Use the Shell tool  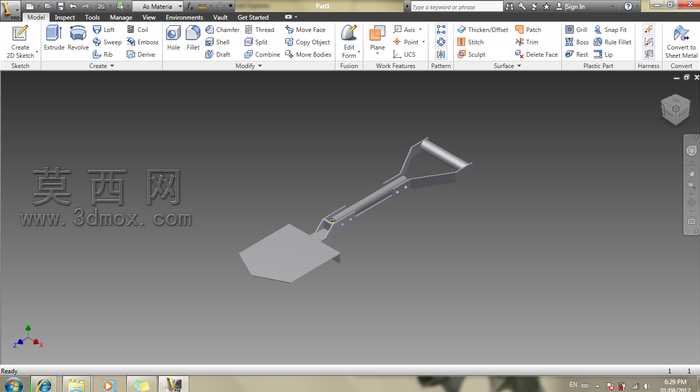pos(217,42)
